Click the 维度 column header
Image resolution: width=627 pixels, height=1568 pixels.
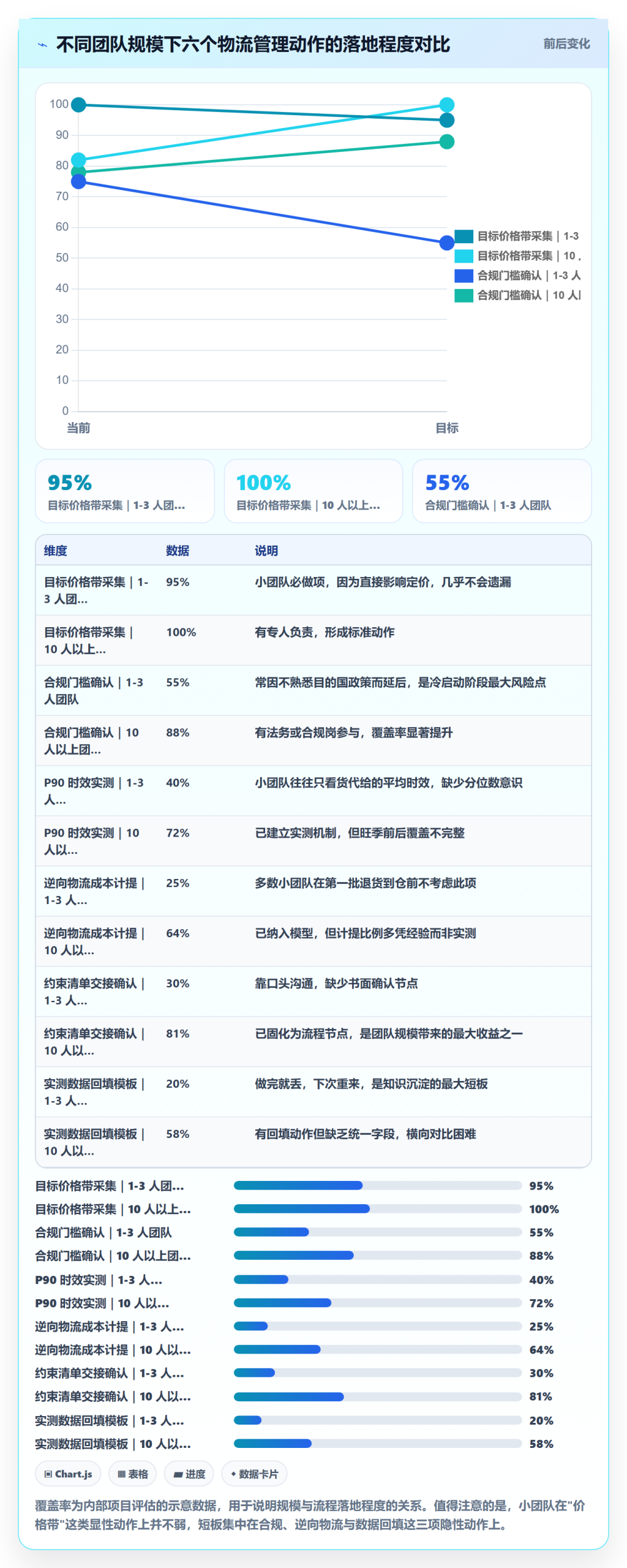click(56, 551)
